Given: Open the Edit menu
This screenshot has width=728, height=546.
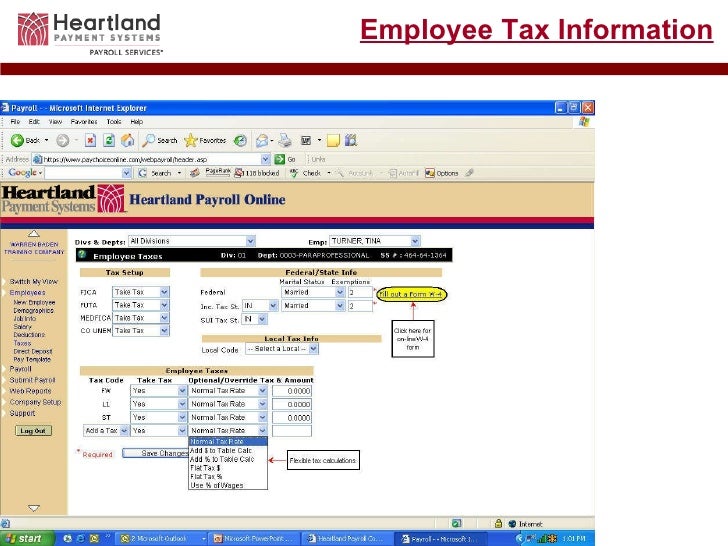Looking at the screenshot, I should click(x=34, y=122).
